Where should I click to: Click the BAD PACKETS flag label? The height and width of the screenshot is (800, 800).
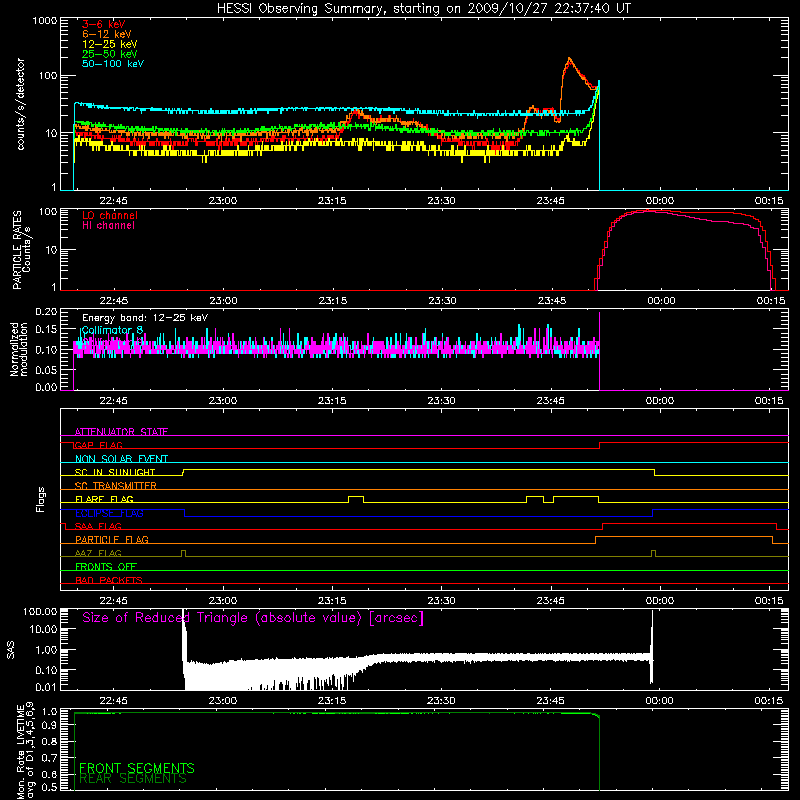[109, 580]
